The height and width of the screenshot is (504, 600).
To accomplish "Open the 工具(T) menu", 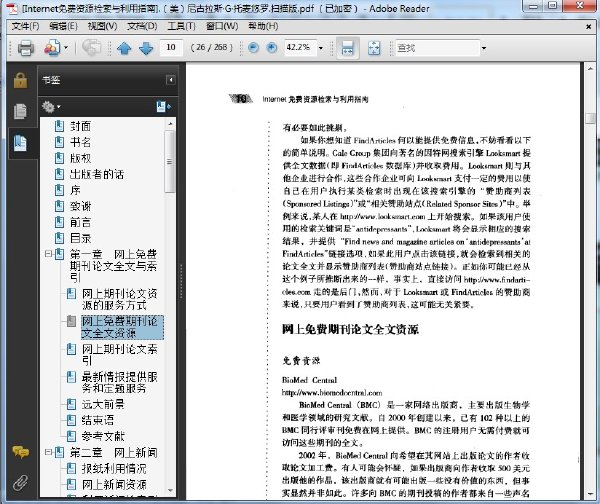I will tap(181, 26).
